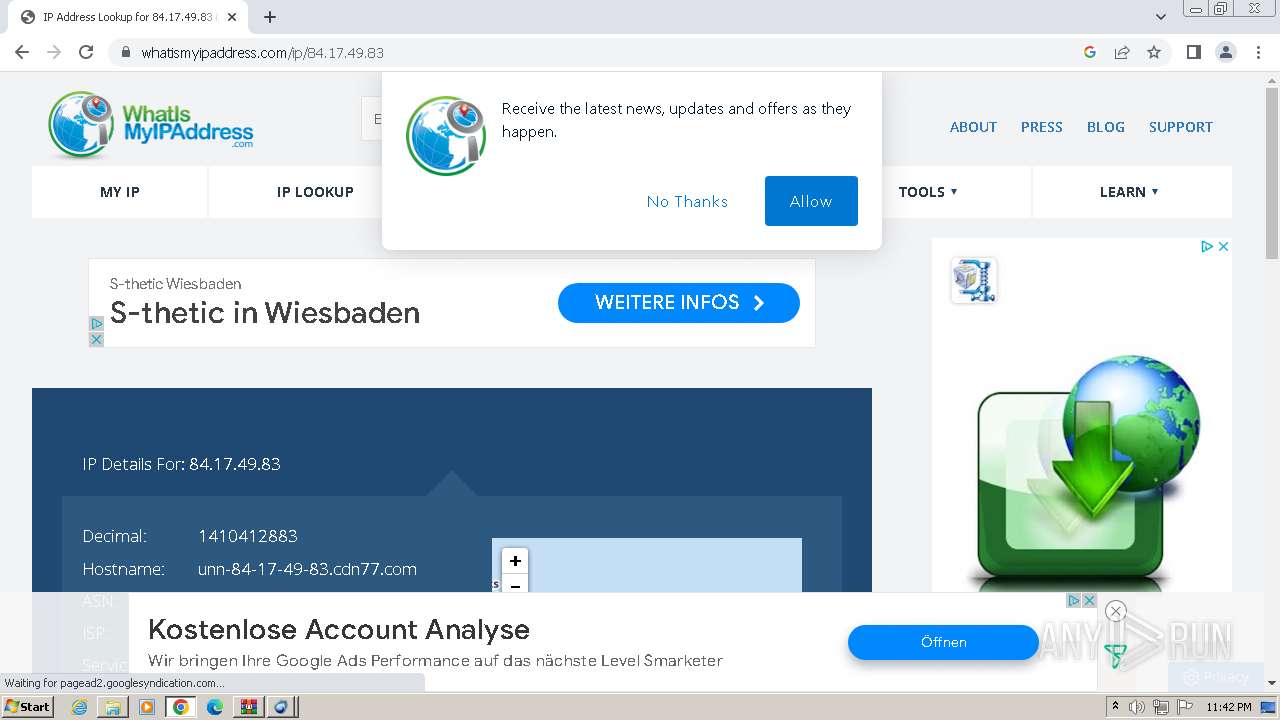This screenshot has height=720, width=1280.
Task: Close the S-thetic banner ad
Action: (x=96, y=340)
